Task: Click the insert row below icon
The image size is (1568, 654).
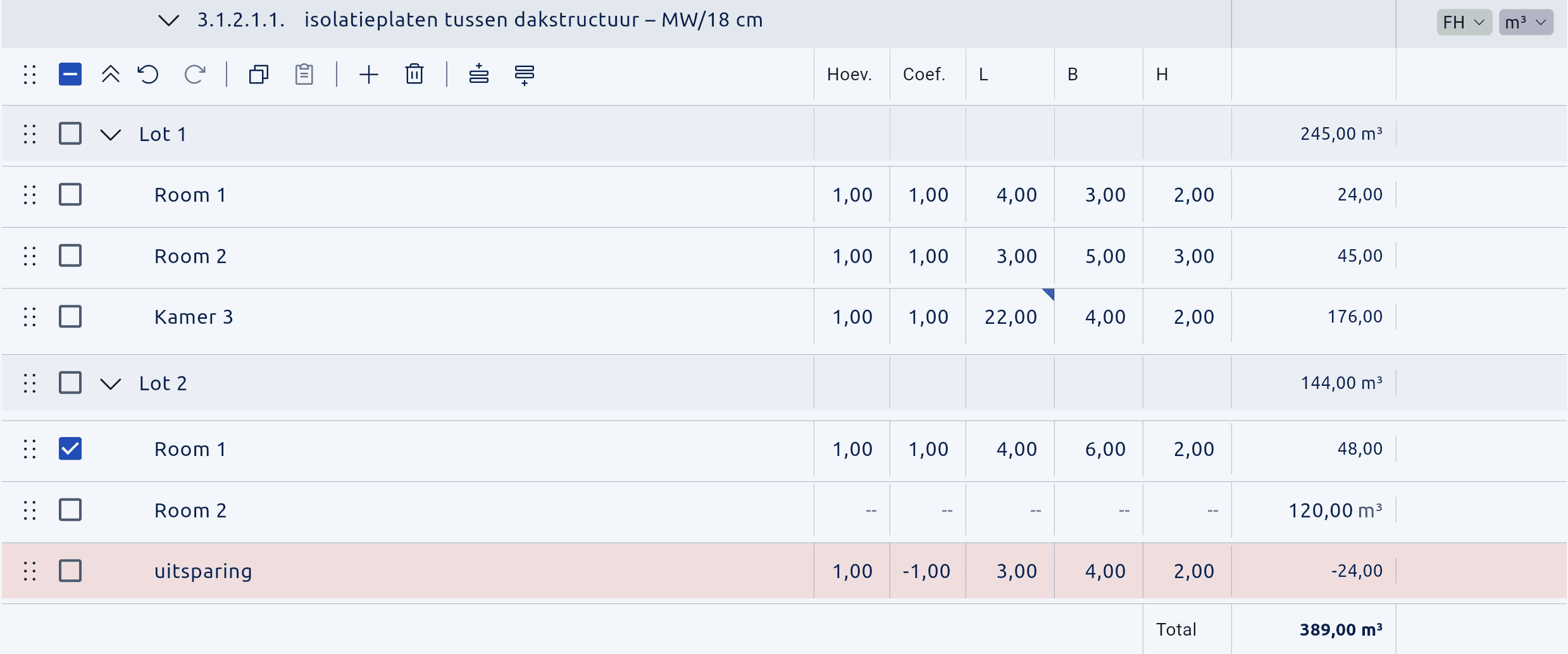Action: 525,75
